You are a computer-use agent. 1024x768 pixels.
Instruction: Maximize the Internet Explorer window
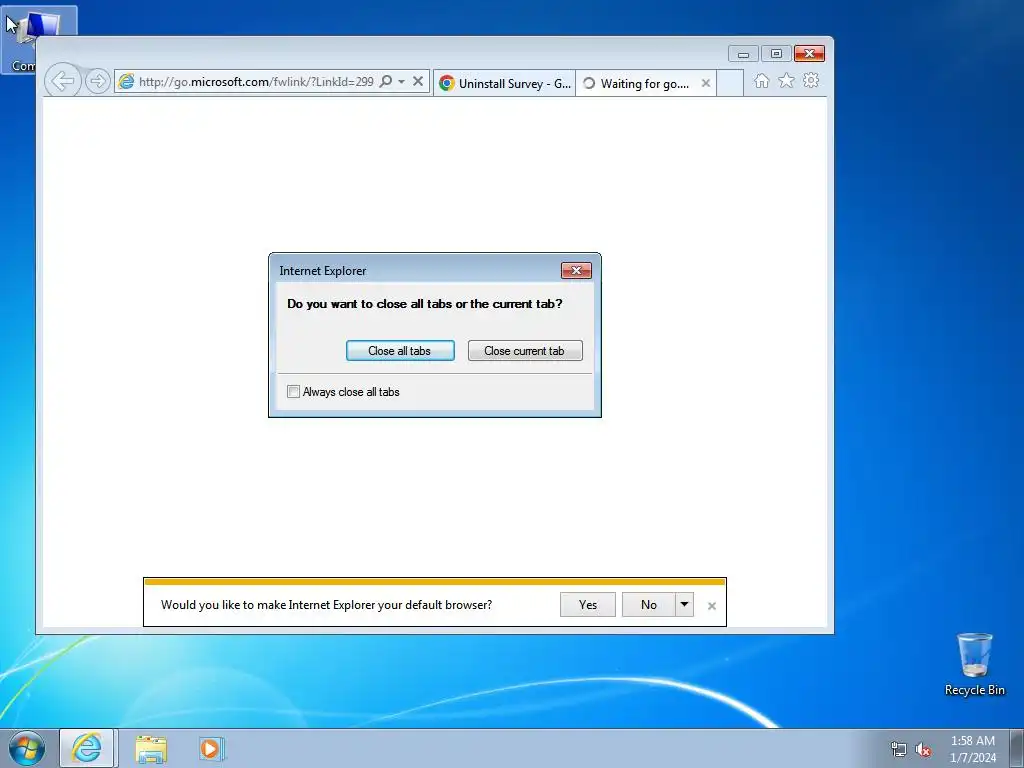(776, 54)
